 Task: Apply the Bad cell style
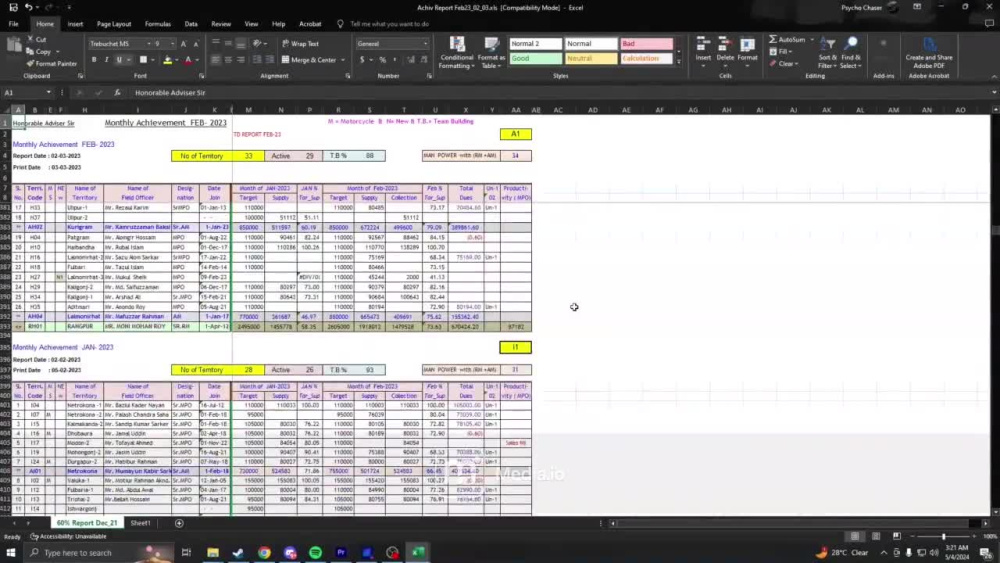[646, 44]
